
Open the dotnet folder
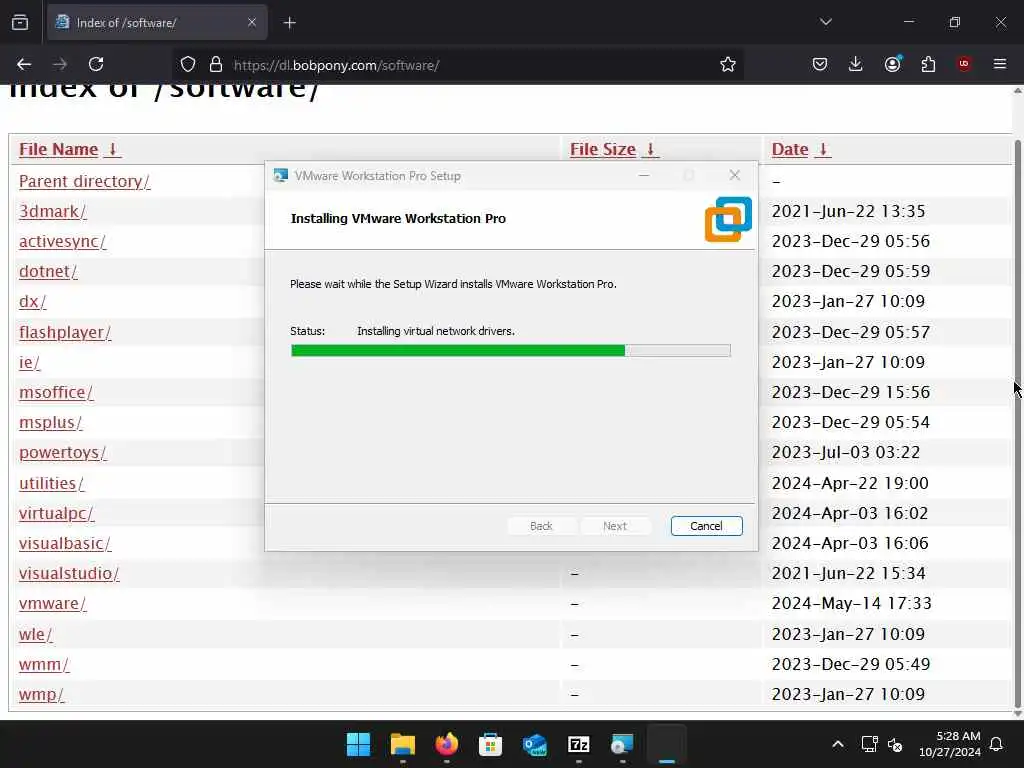tap(48, 272)
